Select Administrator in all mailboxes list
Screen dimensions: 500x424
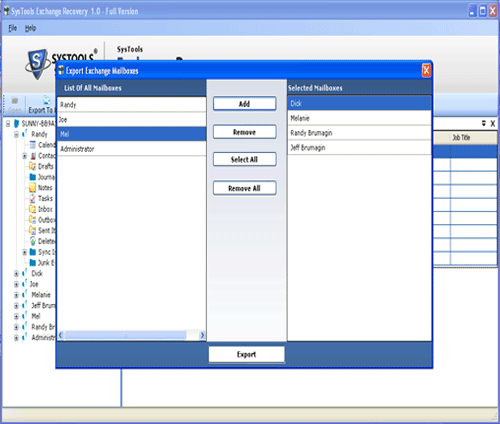point(132,149)
